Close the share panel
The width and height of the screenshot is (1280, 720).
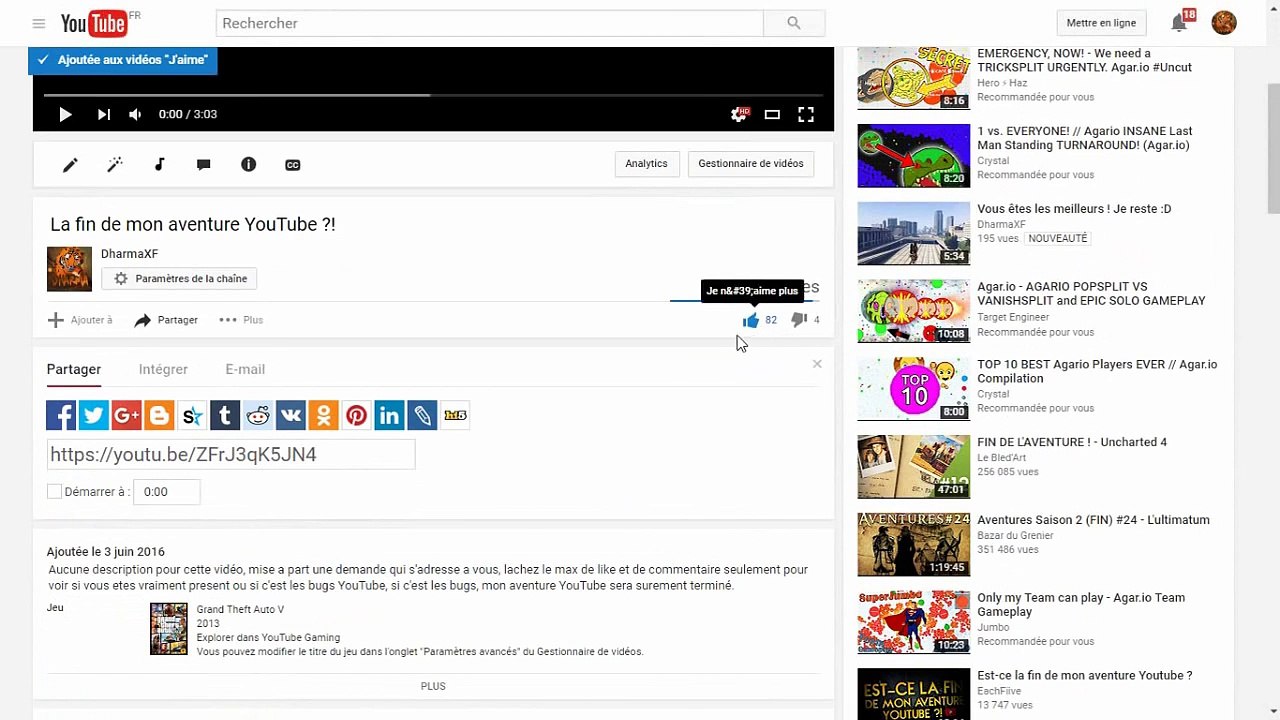(817, 364)
